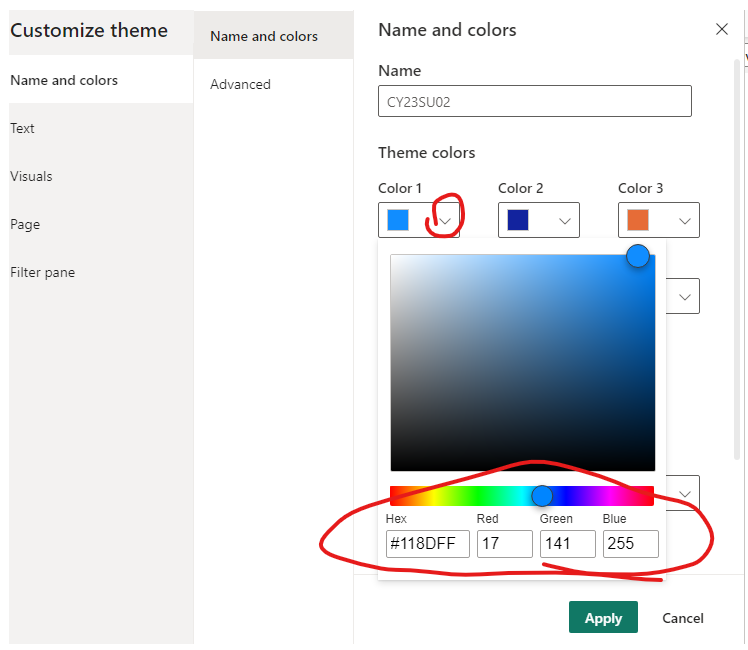This screenshot has width=748, height=650.
Task: Open the Filter pane settings section
Action: click(101, 272)
